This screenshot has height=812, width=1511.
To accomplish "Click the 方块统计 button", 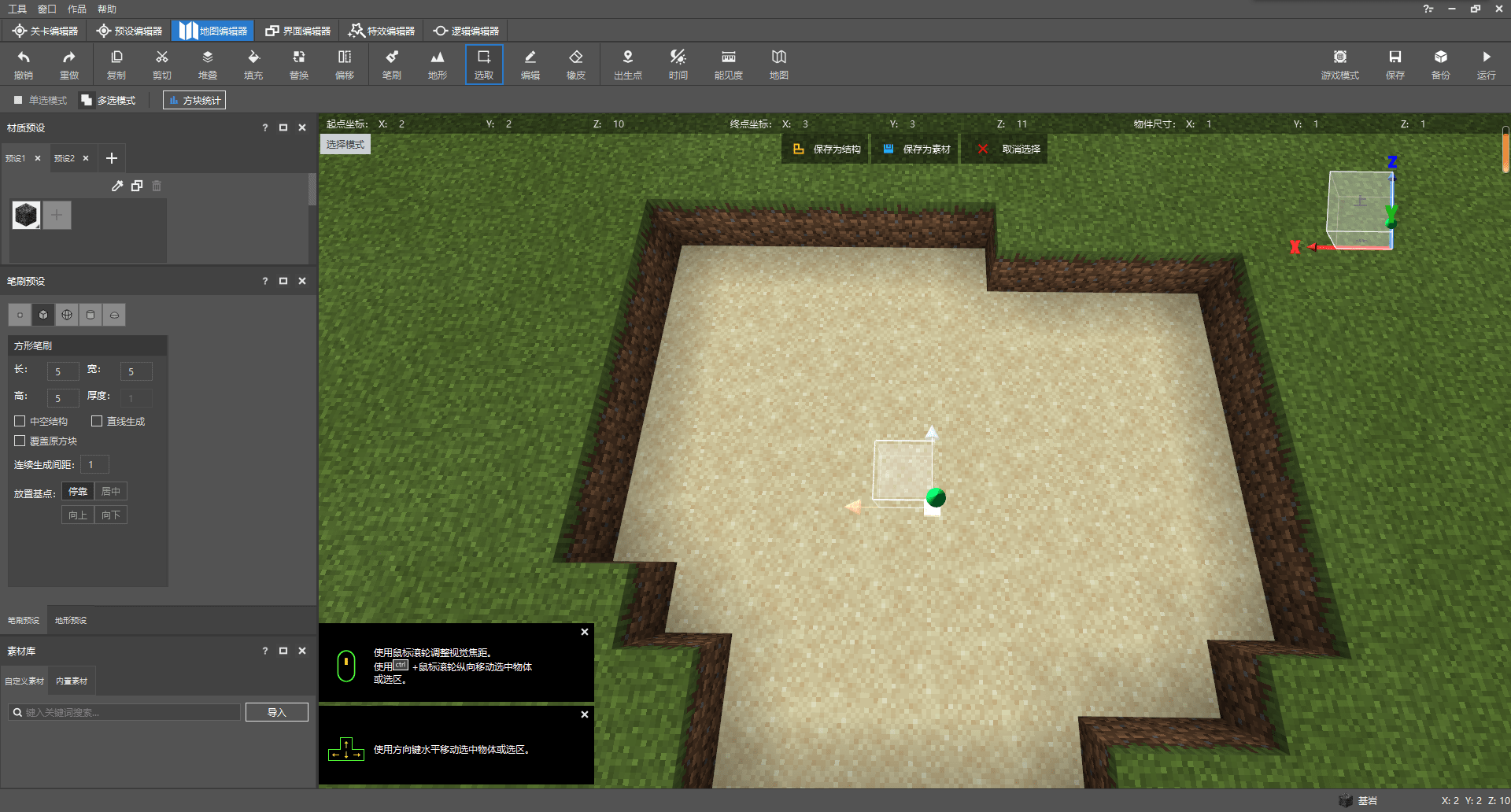I will [194, 100].
